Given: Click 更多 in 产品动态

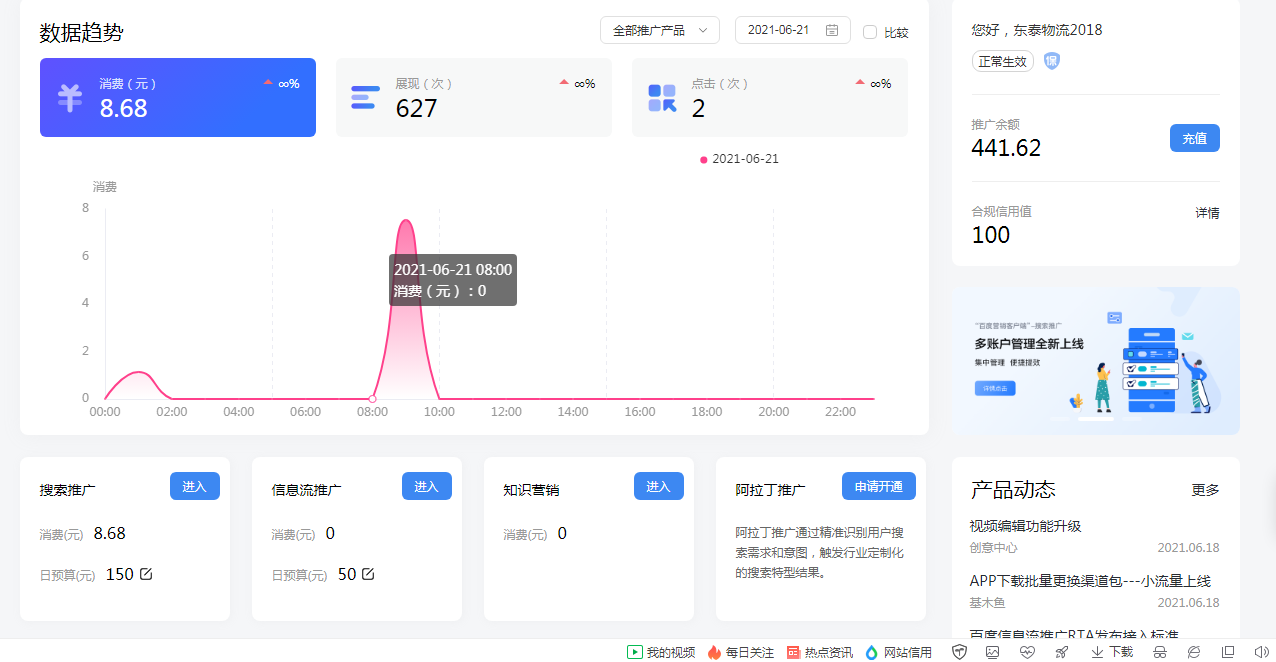Looking at the screenshot, I should point(1206,490).
